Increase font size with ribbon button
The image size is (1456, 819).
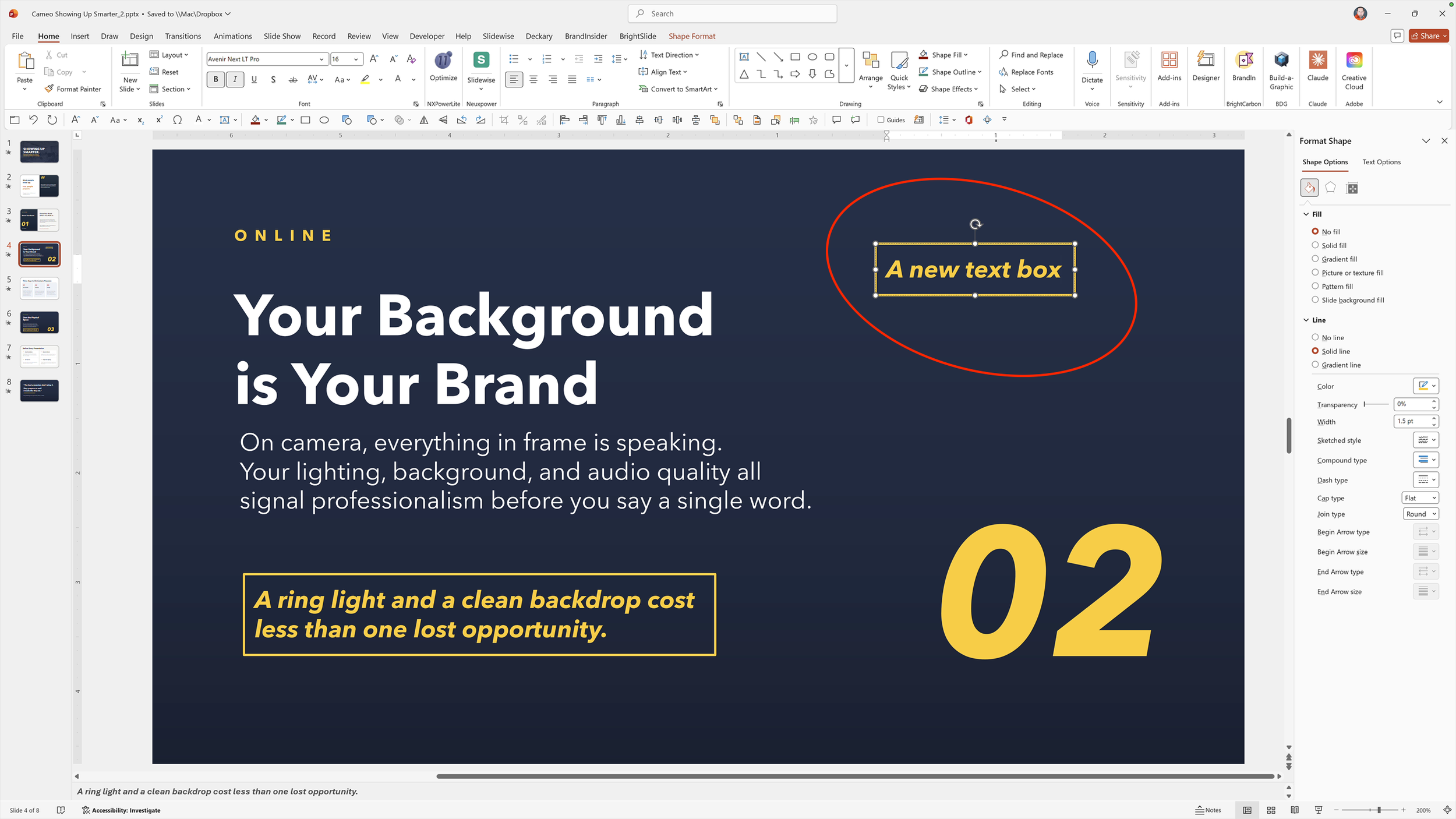click(374, 58)
